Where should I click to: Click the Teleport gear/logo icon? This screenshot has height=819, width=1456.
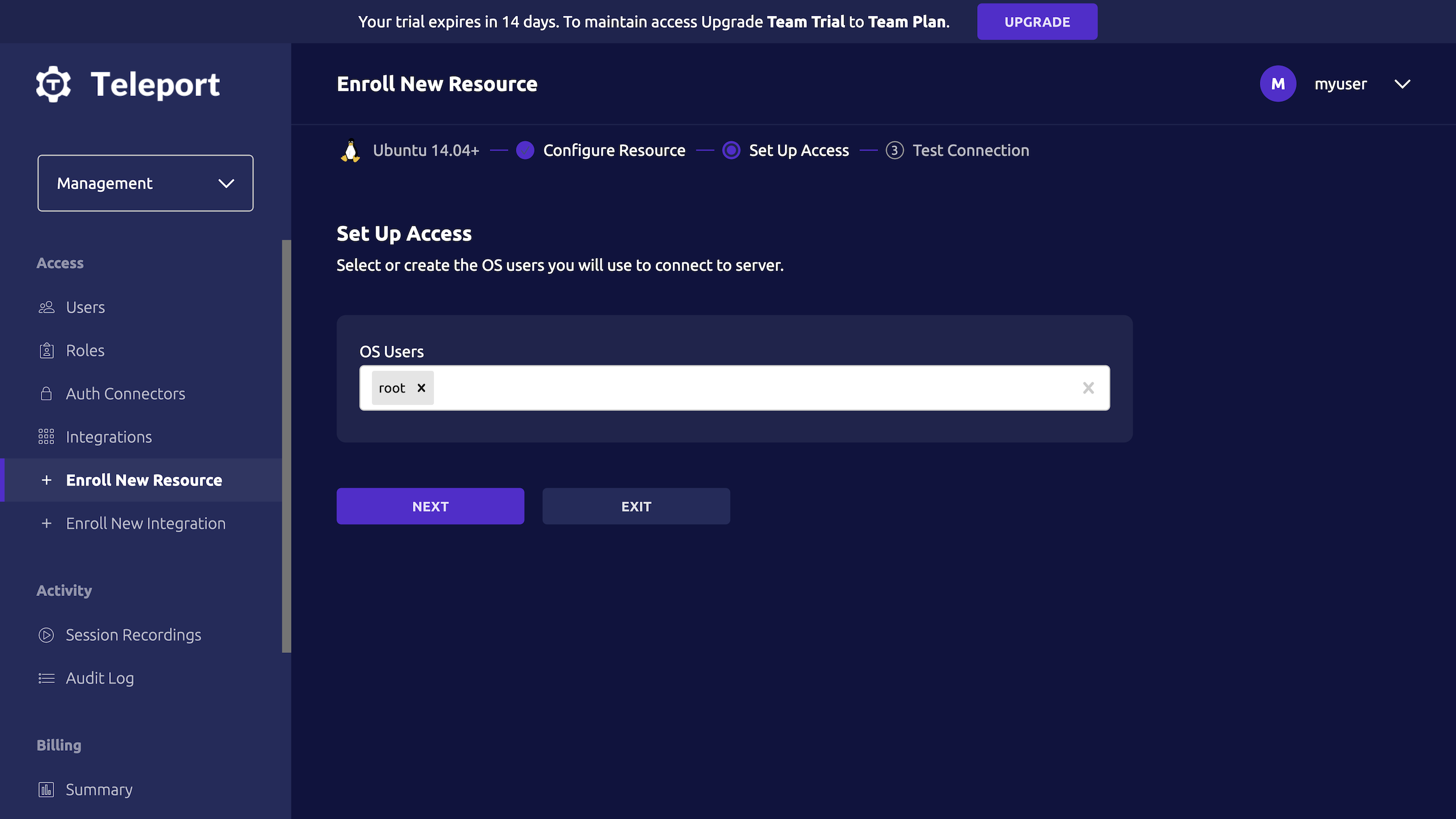pyautogui.click(x=53, y=84)
